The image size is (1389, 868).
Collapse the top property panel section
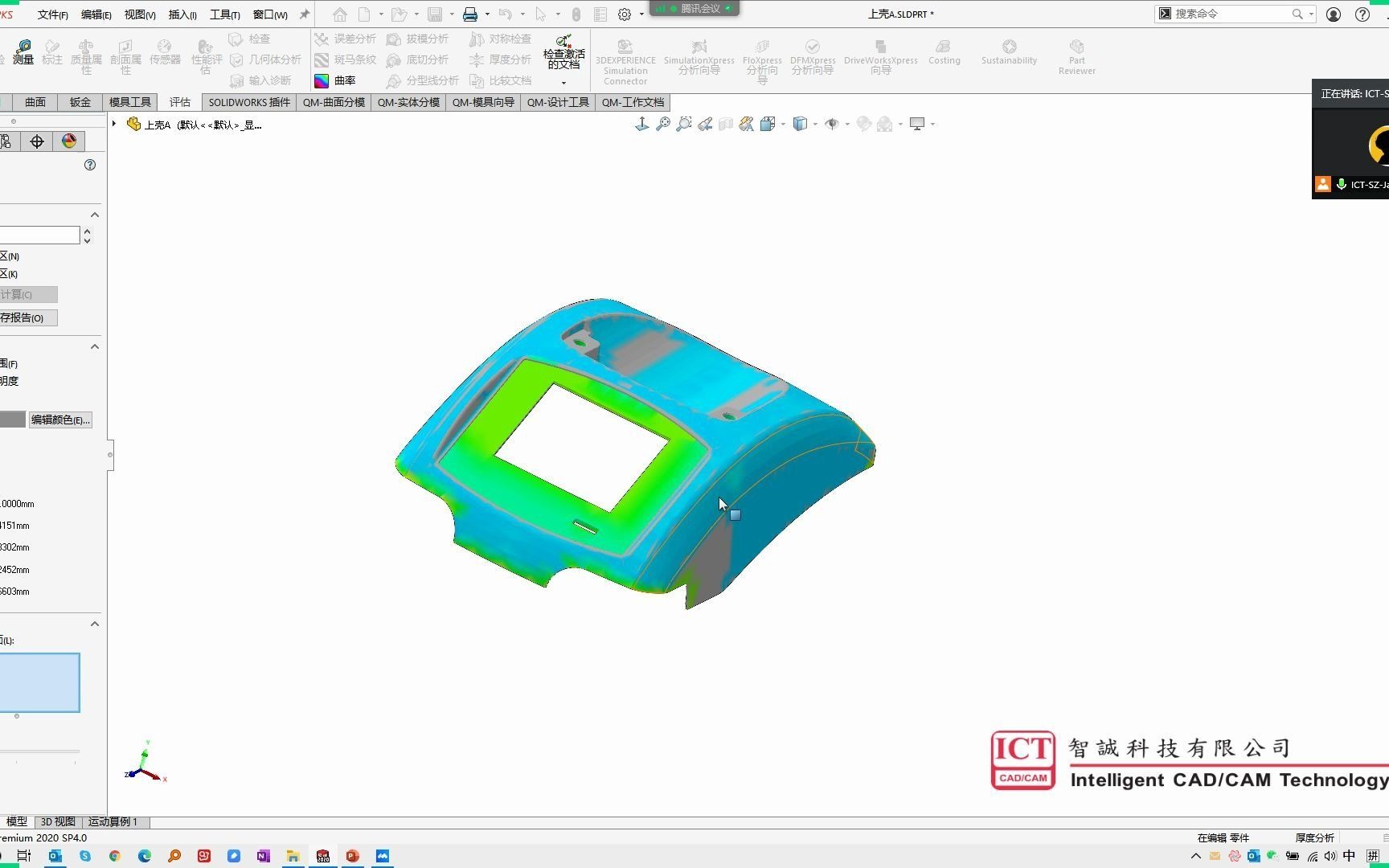95,214
